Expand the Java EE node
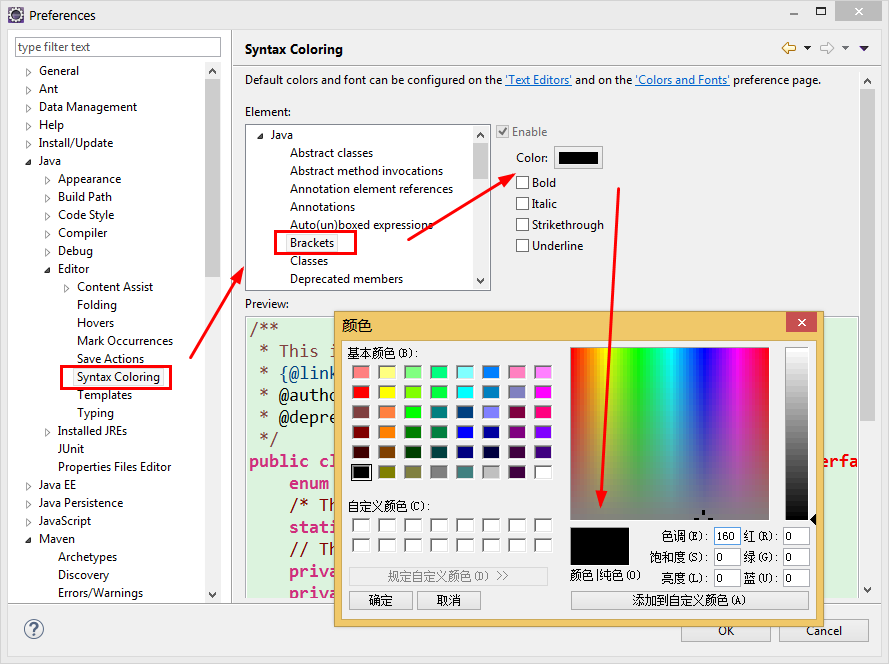Image resolution: width=889 pixels, height=664 pixels. point(28,486)
